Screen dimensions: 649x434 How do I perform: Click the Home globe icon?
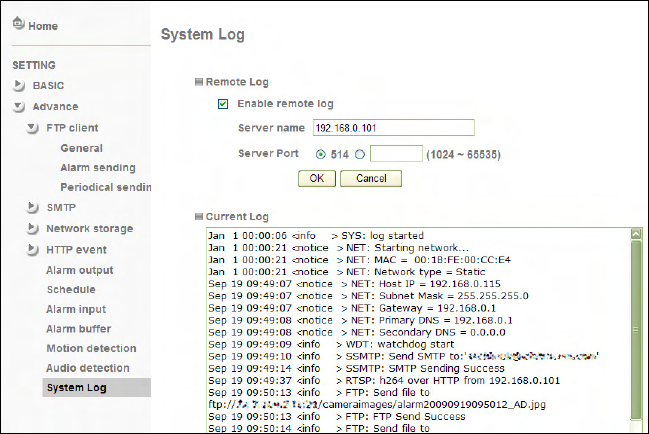(x=18, y=23)
